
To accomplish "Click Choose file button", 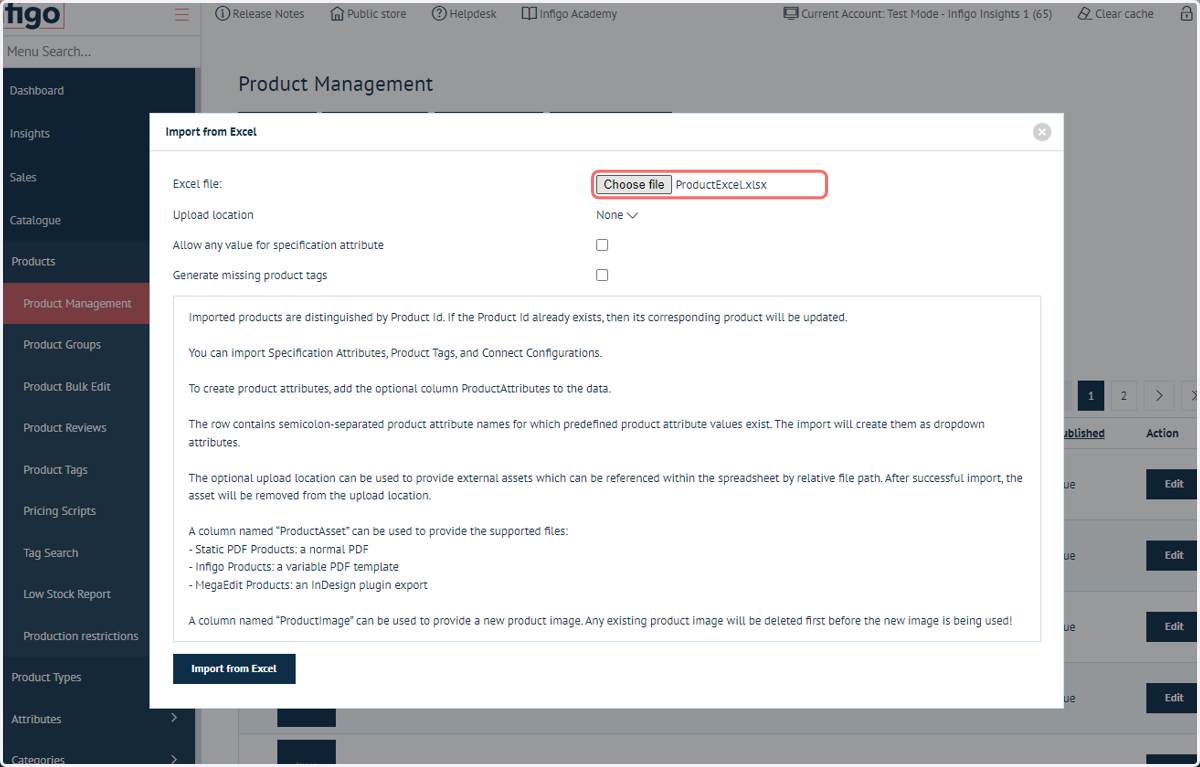I will 634,185.
